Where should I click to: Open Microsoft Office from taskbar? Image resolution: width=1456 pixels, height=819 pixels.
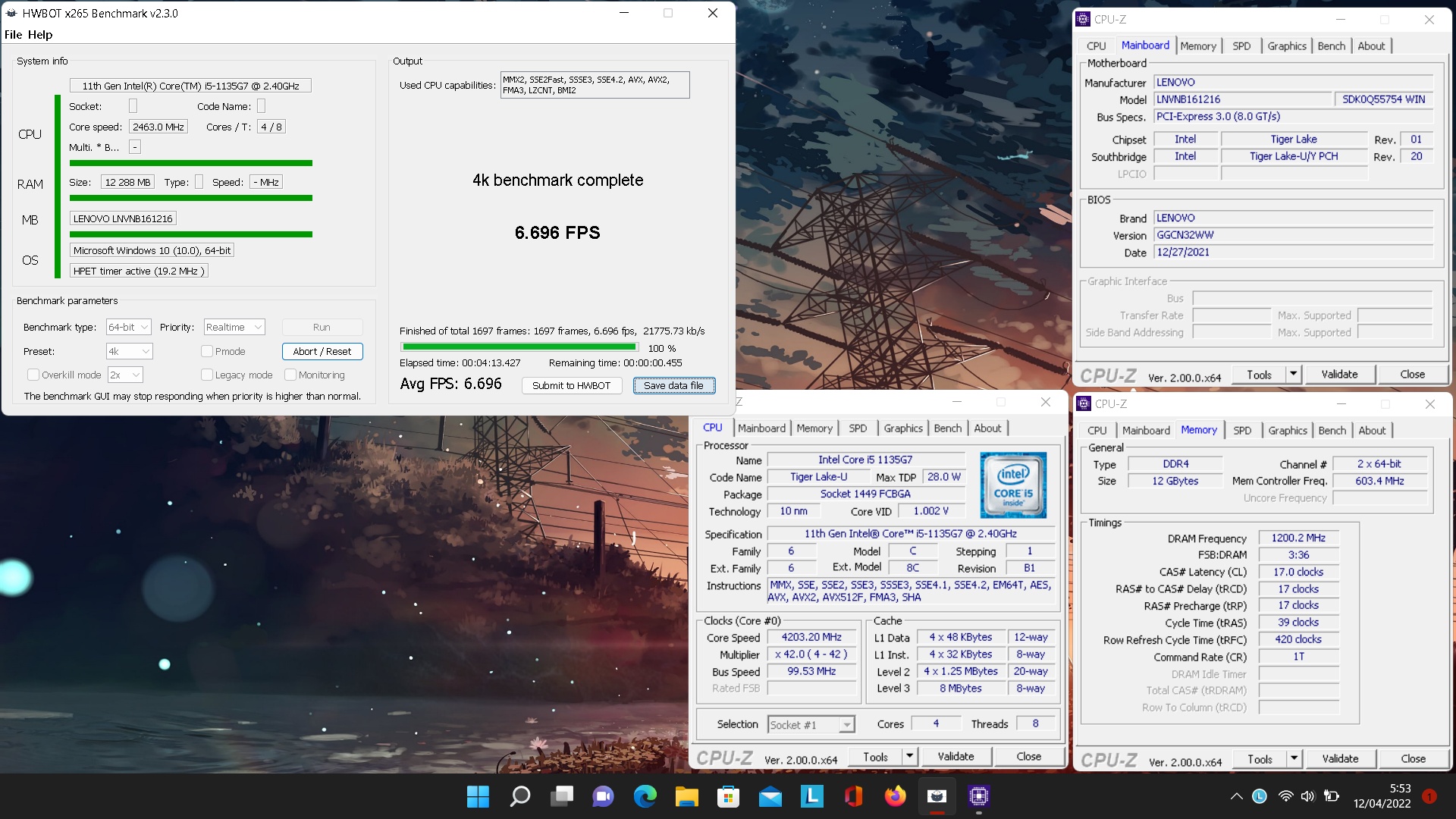[854, 796]
